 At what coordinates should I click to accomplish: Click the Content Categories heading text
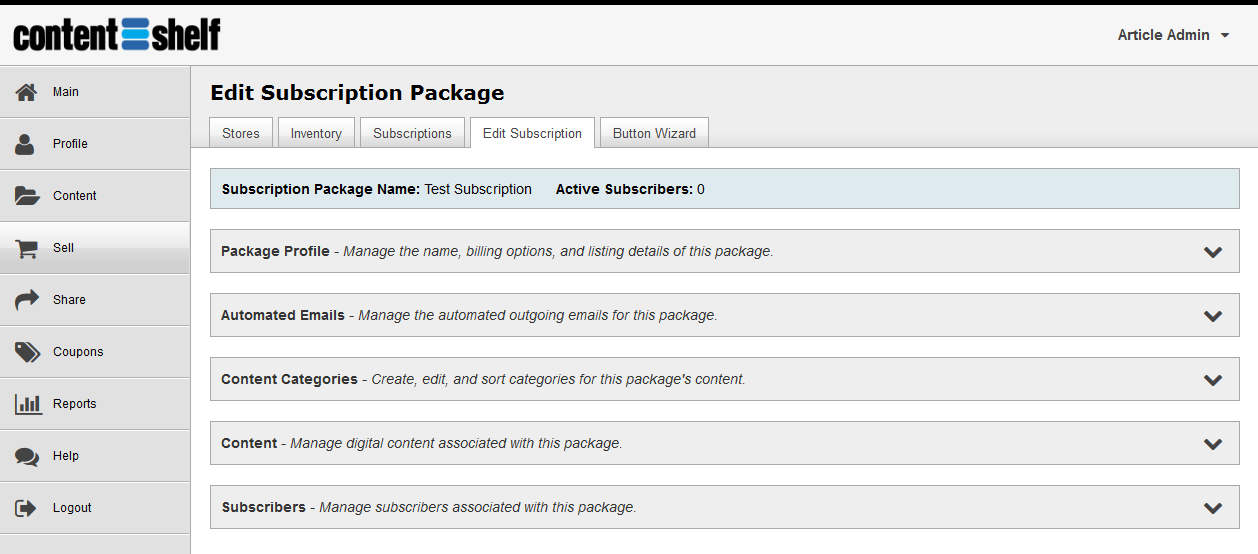pos(289,379)
